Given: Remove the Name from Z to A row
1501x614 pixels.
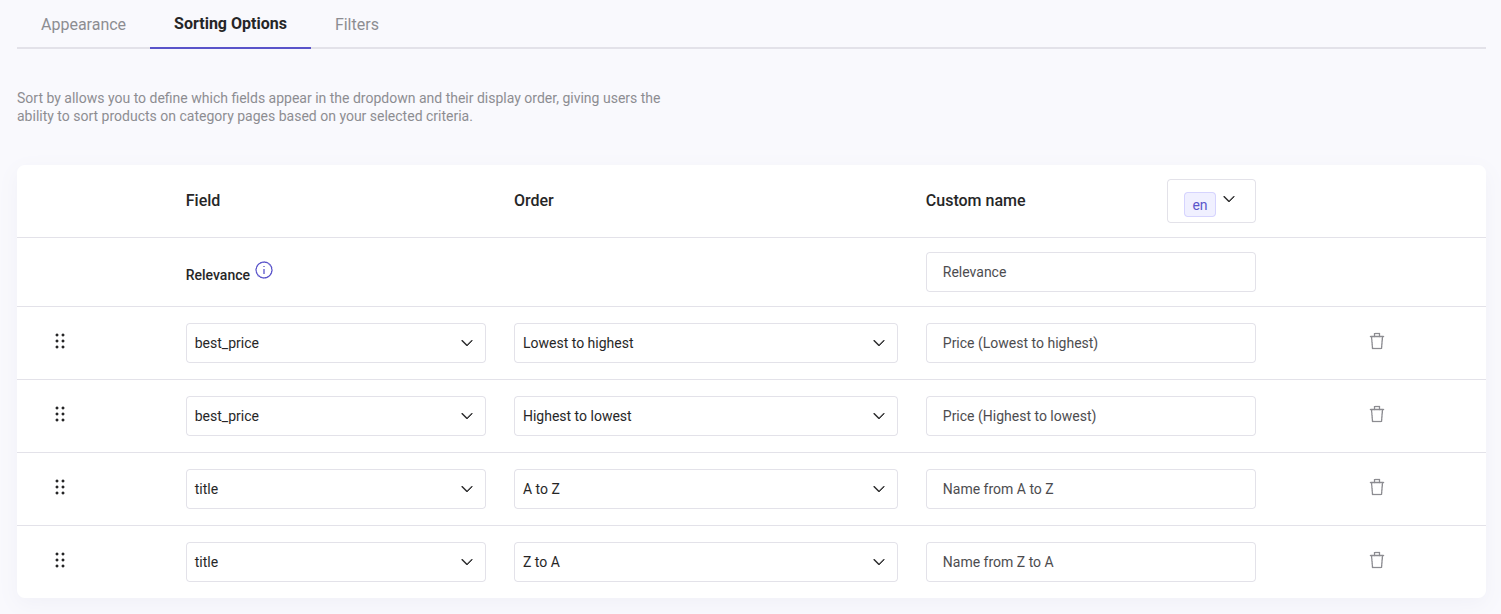Looking at the screenshot, I should coord(1376,561).
